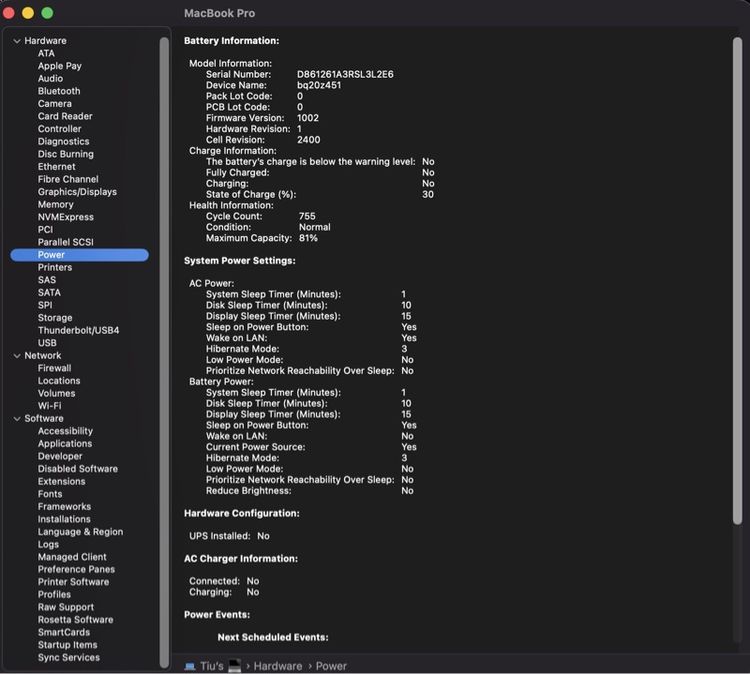Select Profiles in the sidebar
The width and height of the screenshot is (750, 674).
tap(54, 595)
